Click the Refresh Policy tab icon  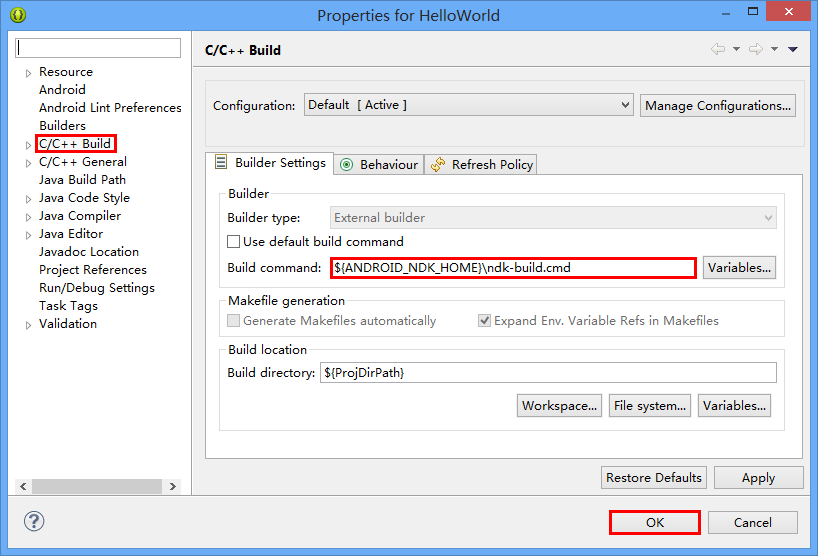[438, 165]
